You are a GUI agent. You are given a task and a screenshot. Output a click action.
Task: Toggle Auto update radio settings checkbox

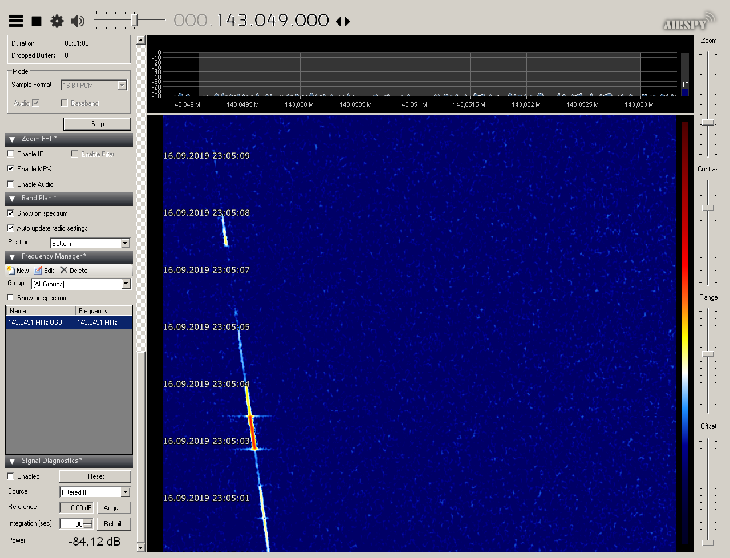11,228
